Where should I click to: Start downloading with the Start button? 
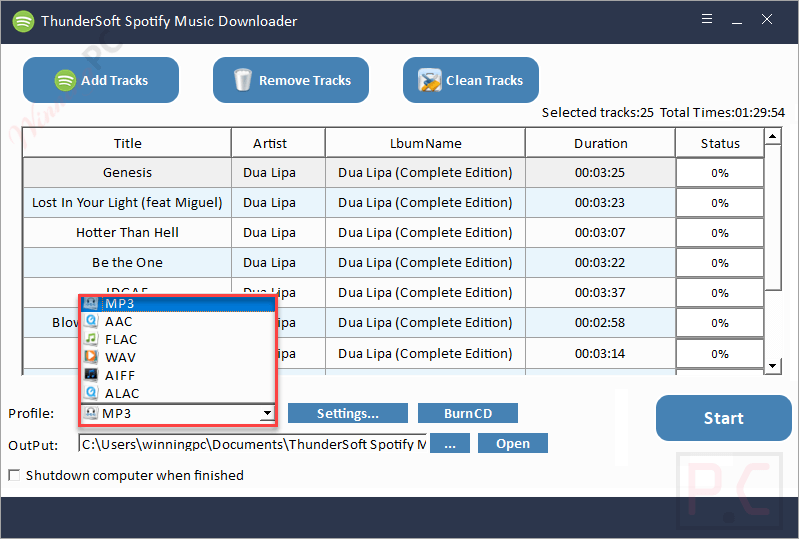click(724, 418)
